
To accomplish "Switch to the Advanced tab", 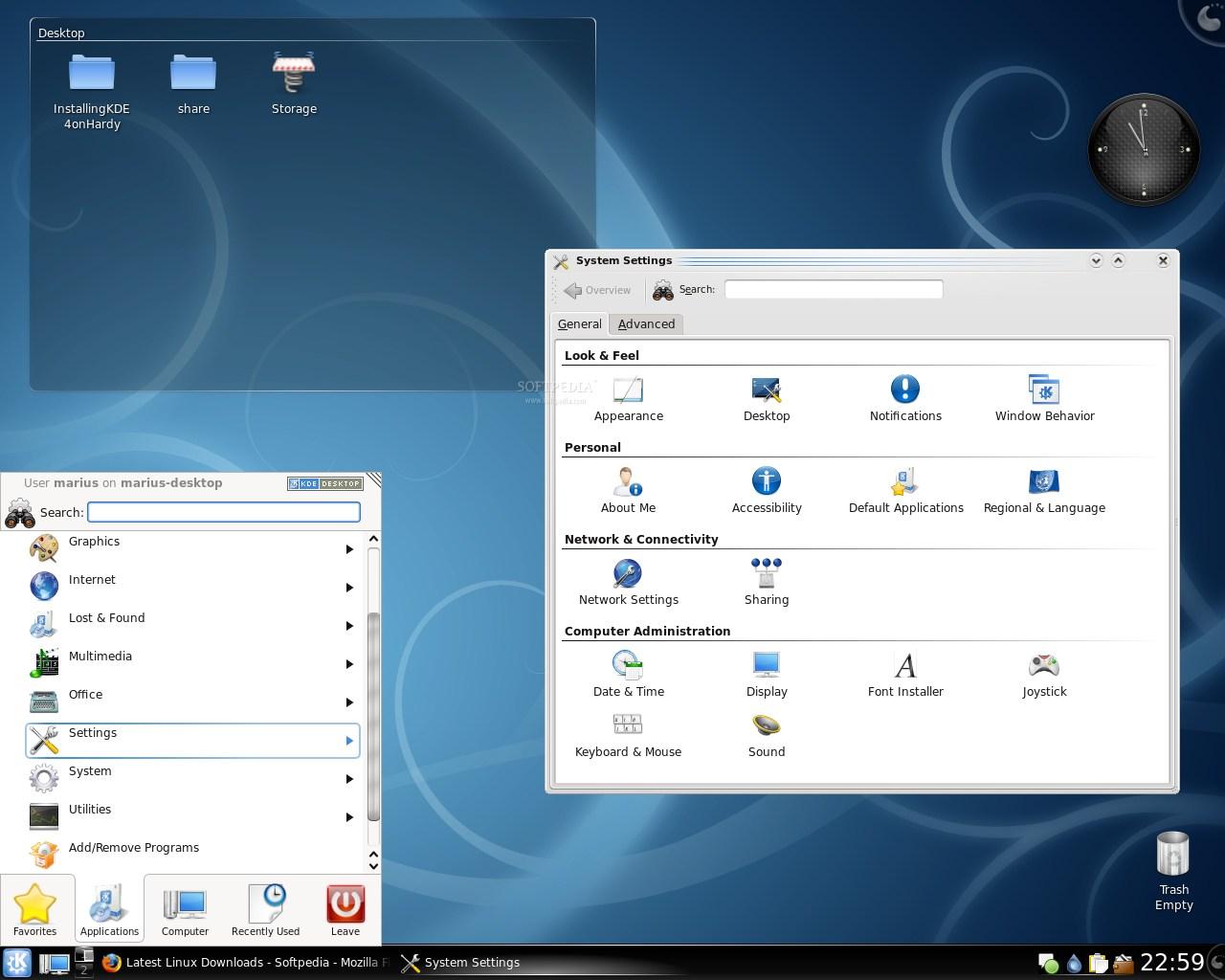I will [646, 323].
